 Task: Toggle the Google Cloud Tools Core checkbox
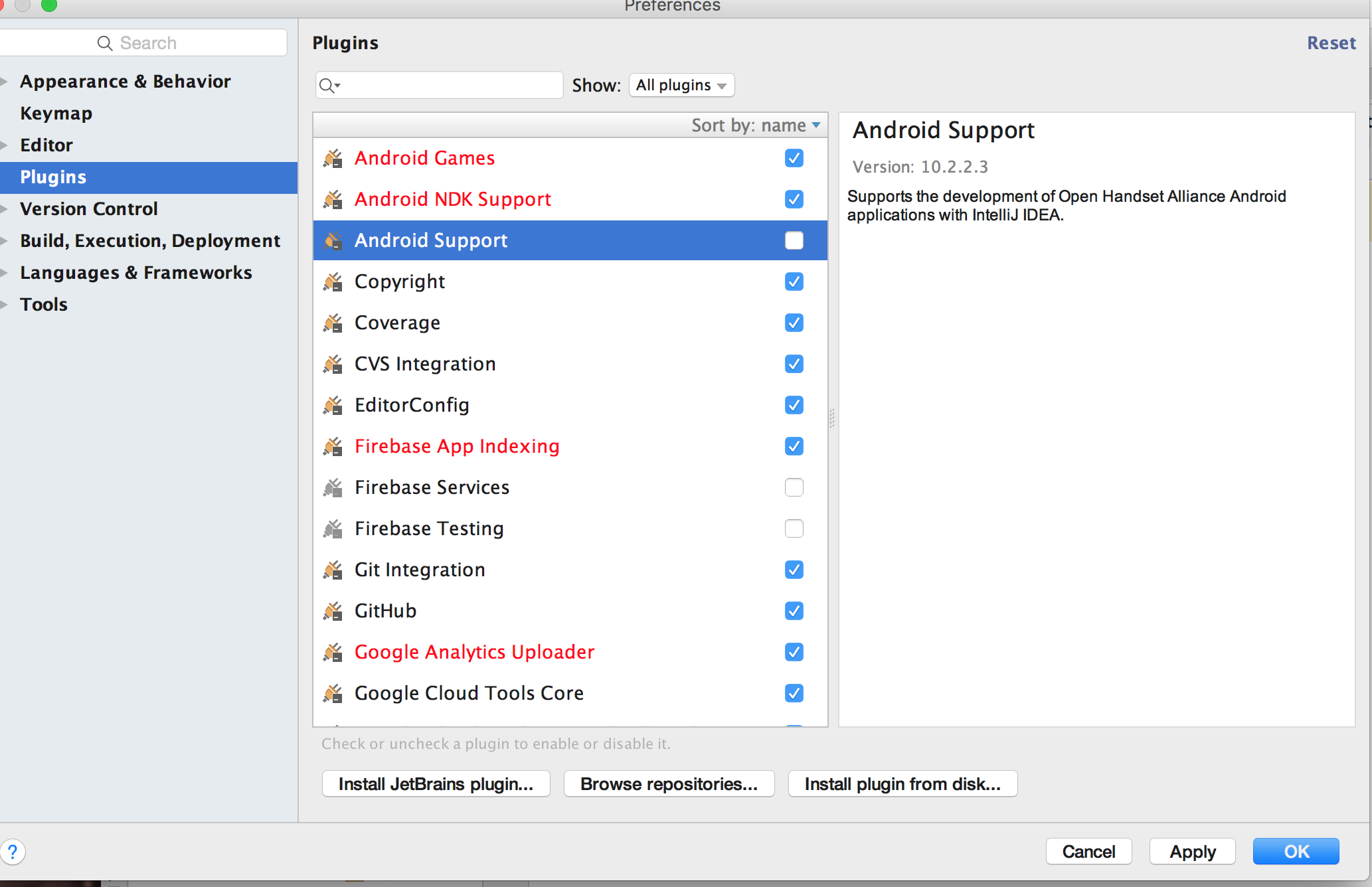click(794, 693)
